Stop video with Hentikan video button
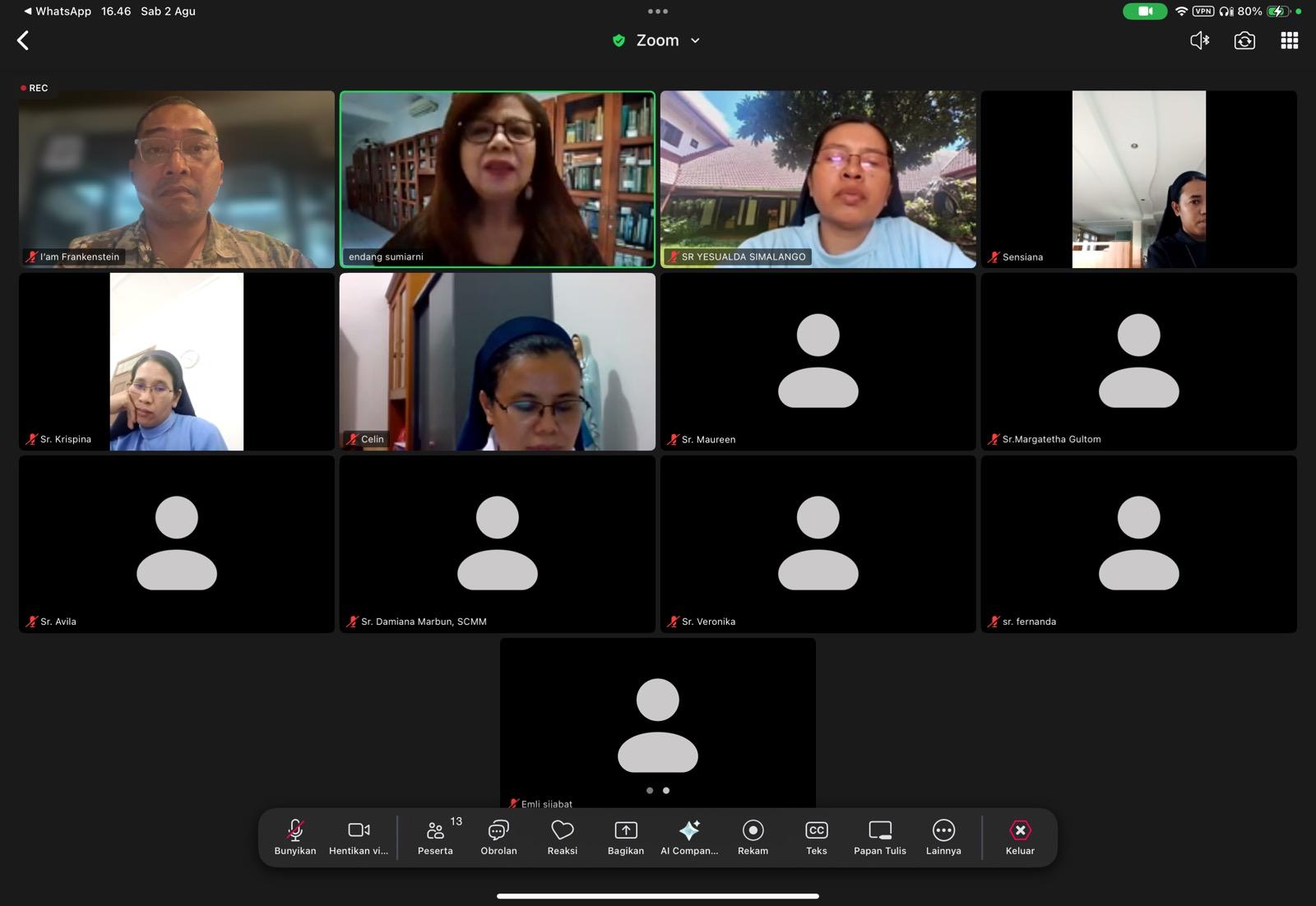Viewport: 1316px width, 906px height. coord(359,837)
